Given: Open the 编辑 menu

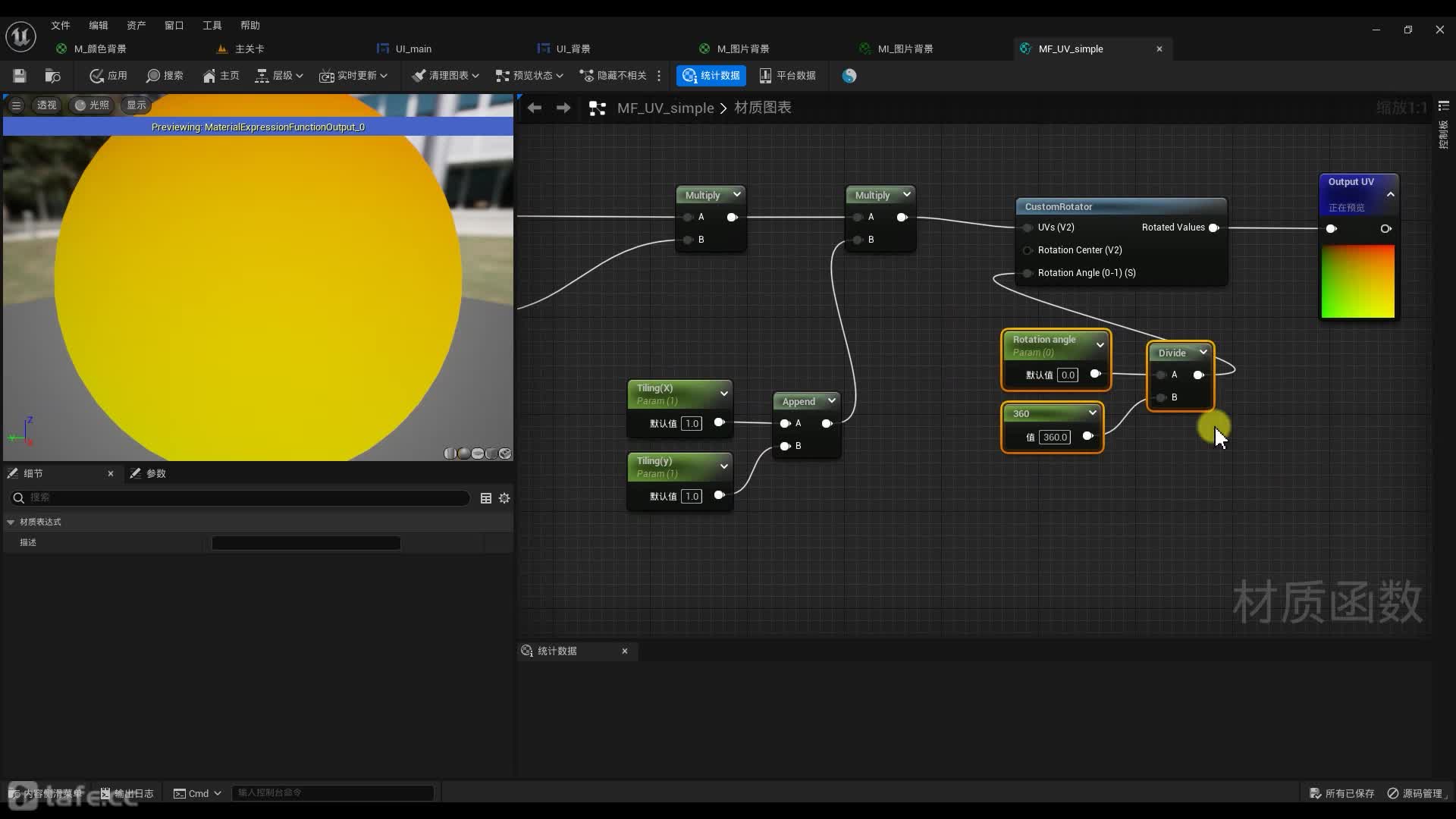Looking at the screenshot, I should [99, 26].
